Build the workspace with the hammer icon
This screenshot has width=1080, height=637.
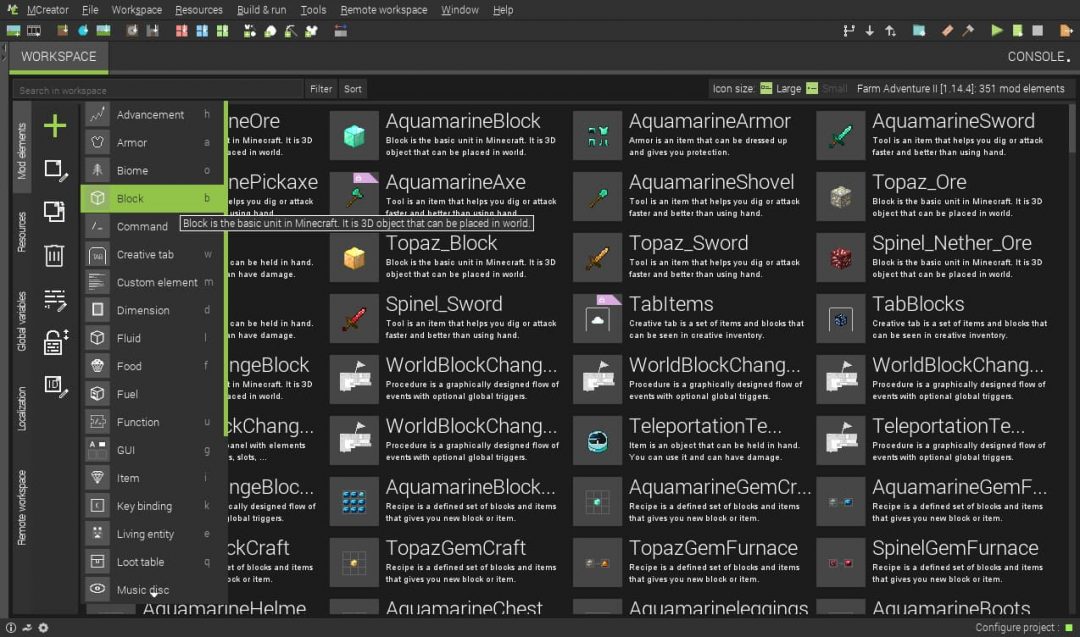tap(968, 31)
